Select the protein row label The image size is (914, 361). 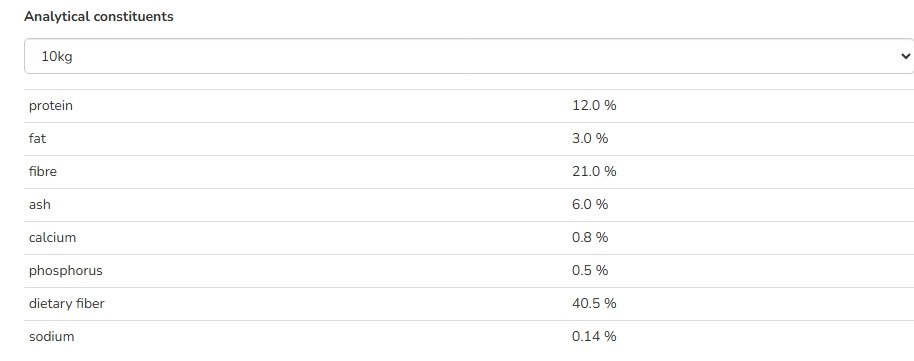(x=51, y=106)
